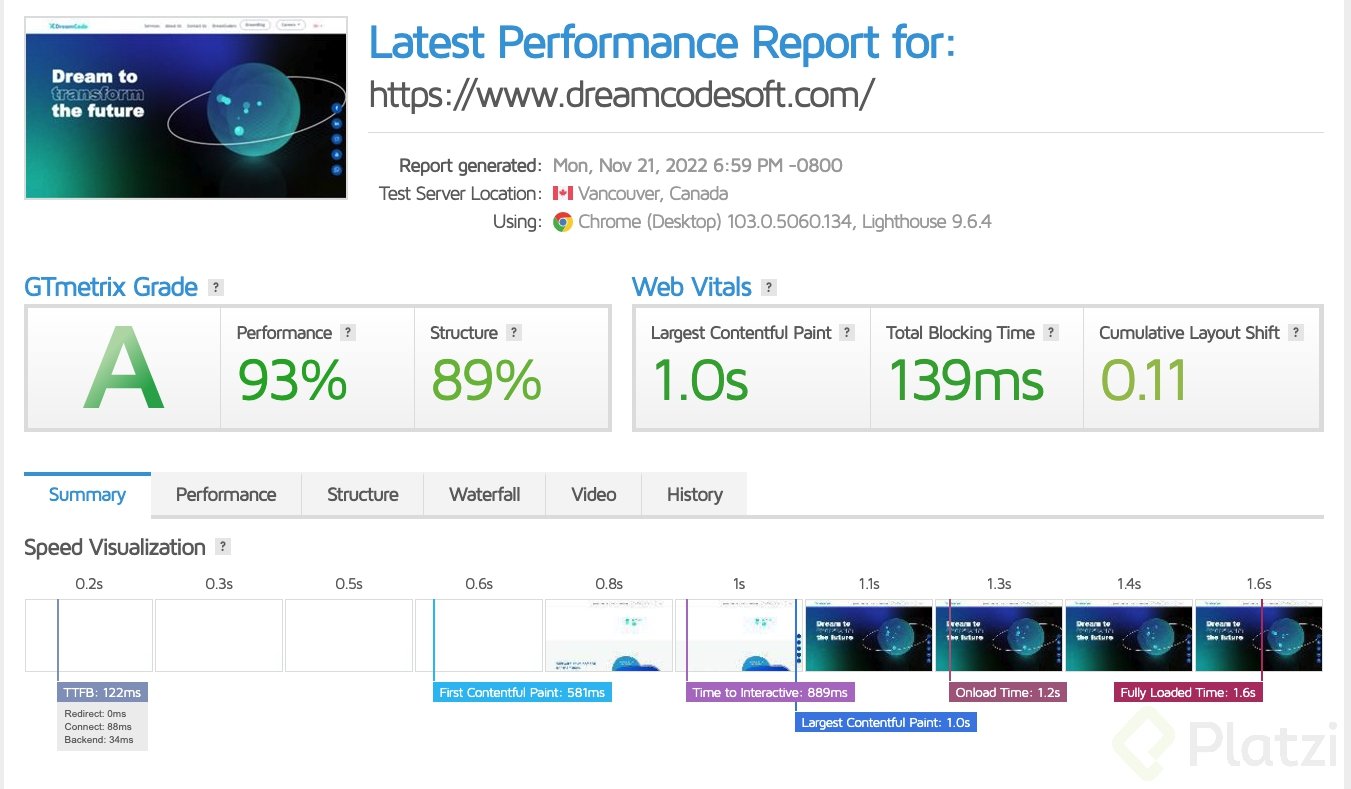Viewport: 1351px width, 789px height.
Task: Click the 0.3s filmstrip frame
Action: (219, 635)
